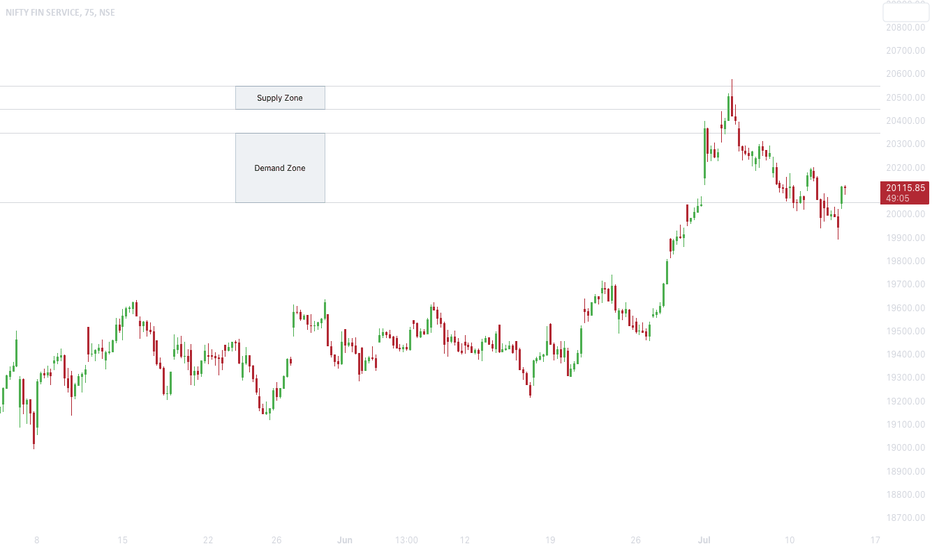
Task: Click the empty rounded box at top-right corner
Action: (x=905, y=12)
